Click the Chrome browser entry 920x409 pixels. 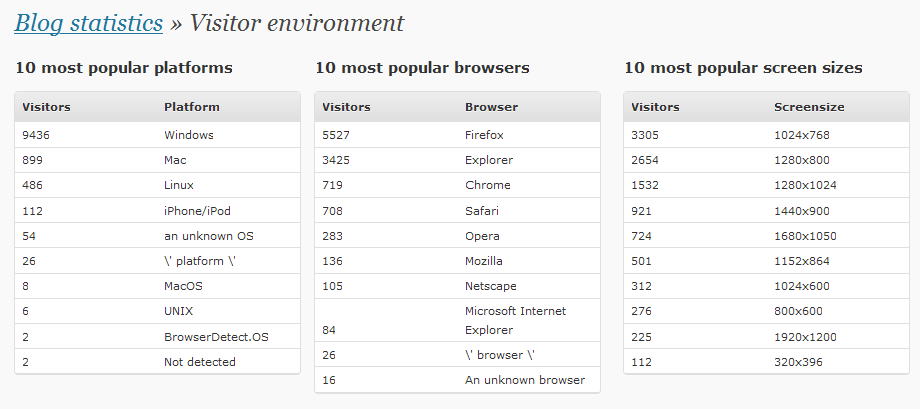pos(488,185)
